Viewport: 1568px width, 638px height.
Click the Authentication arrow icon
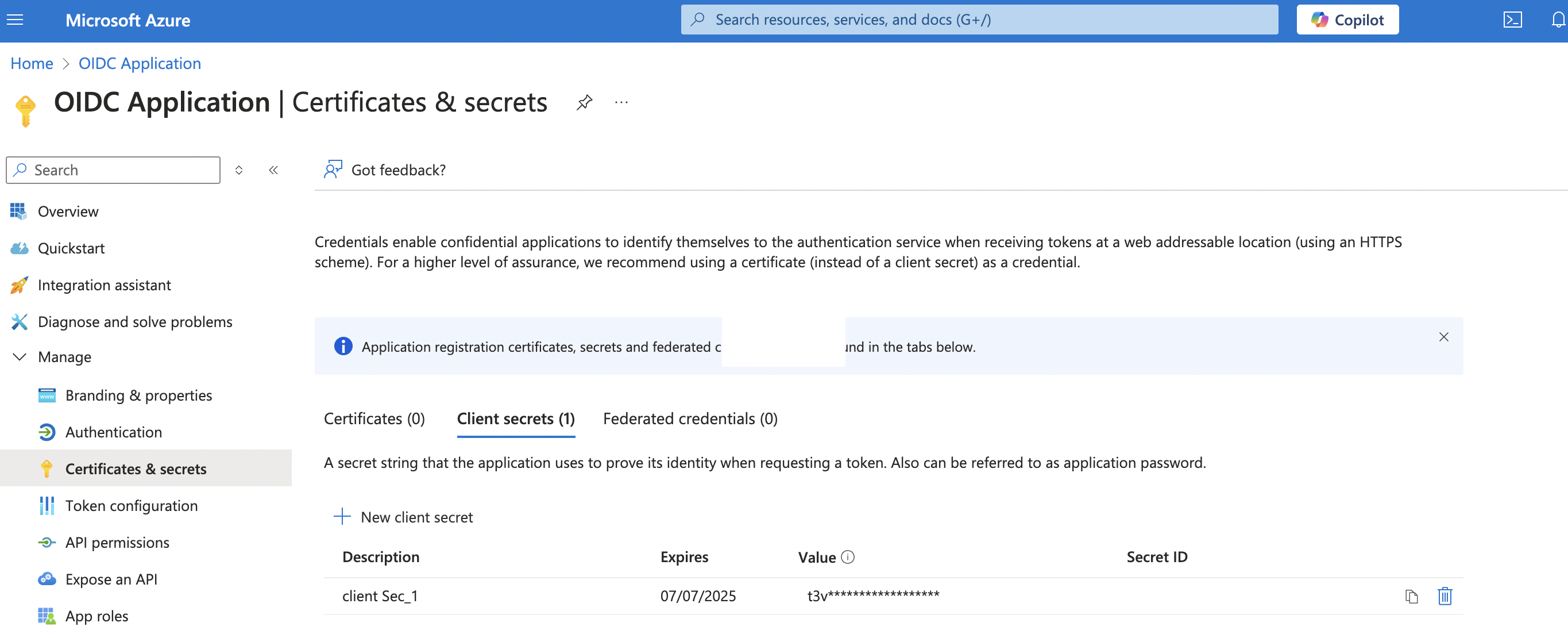47,432
